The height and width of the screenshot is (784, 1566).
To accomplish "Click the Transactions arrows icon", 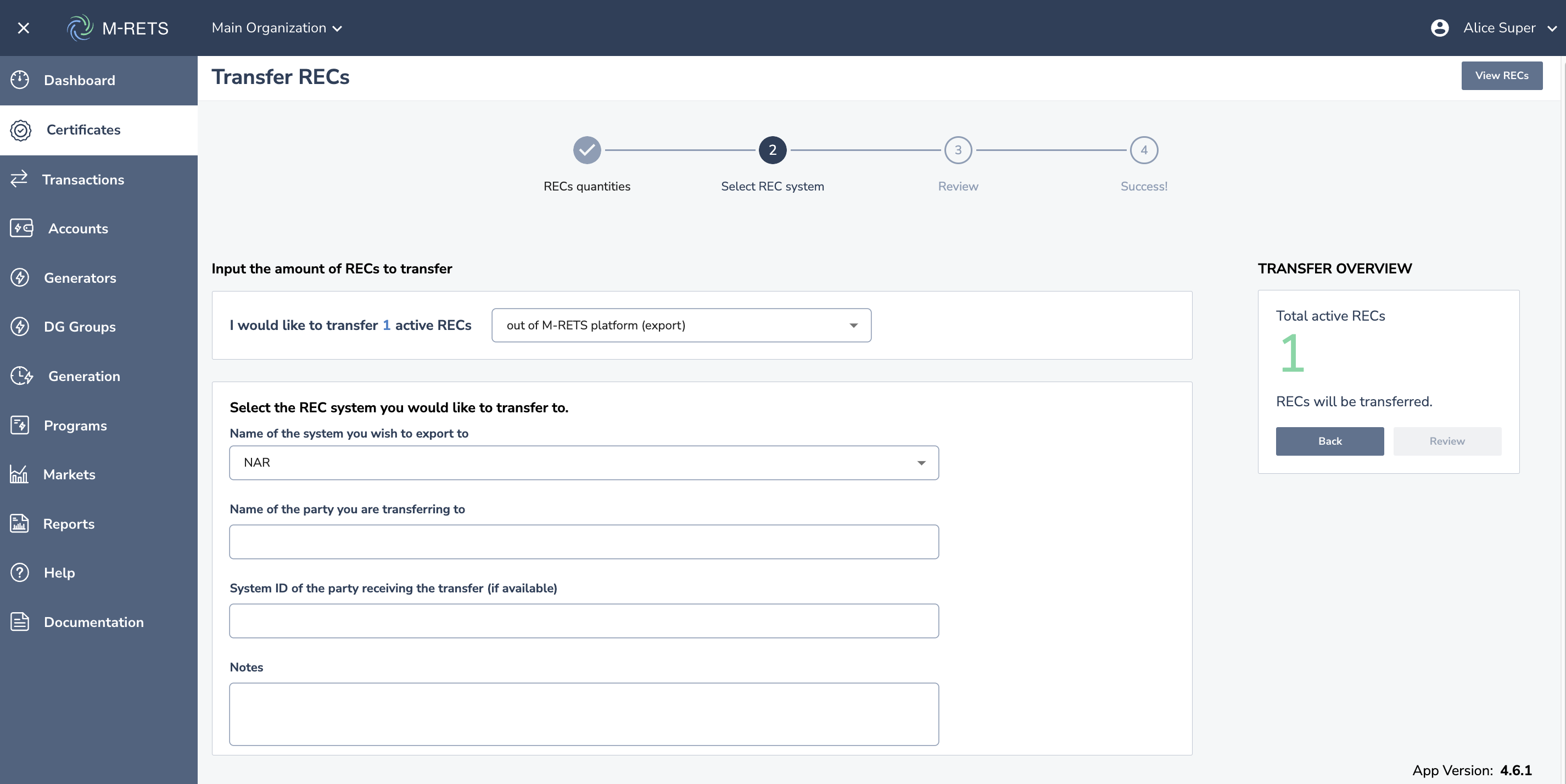I will 19,178.
